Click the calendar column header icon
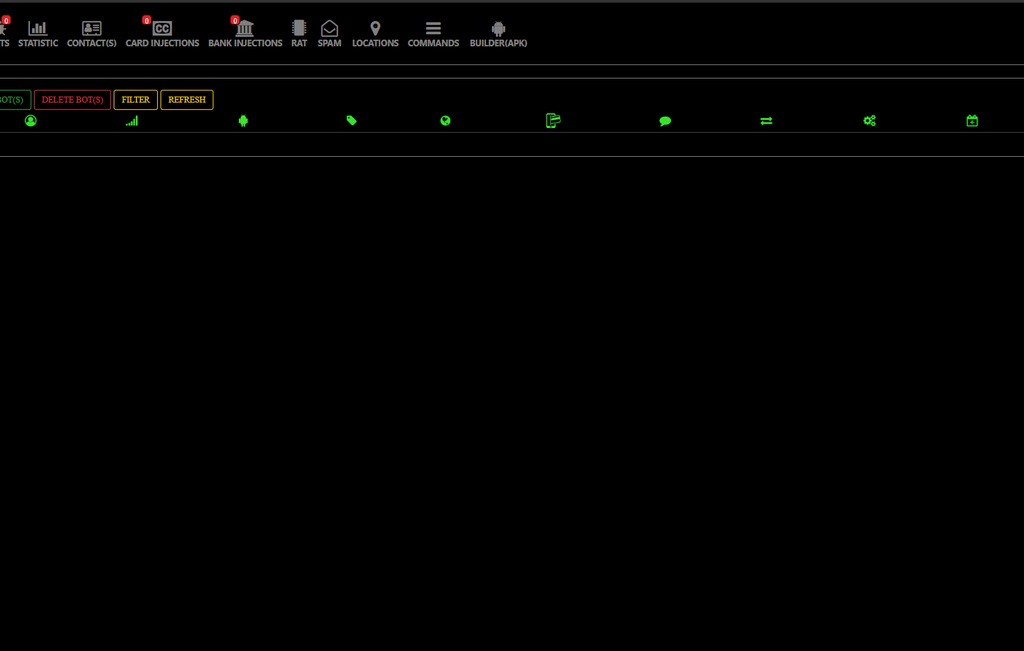The image size is (1024, 651). tap(971, 120)
